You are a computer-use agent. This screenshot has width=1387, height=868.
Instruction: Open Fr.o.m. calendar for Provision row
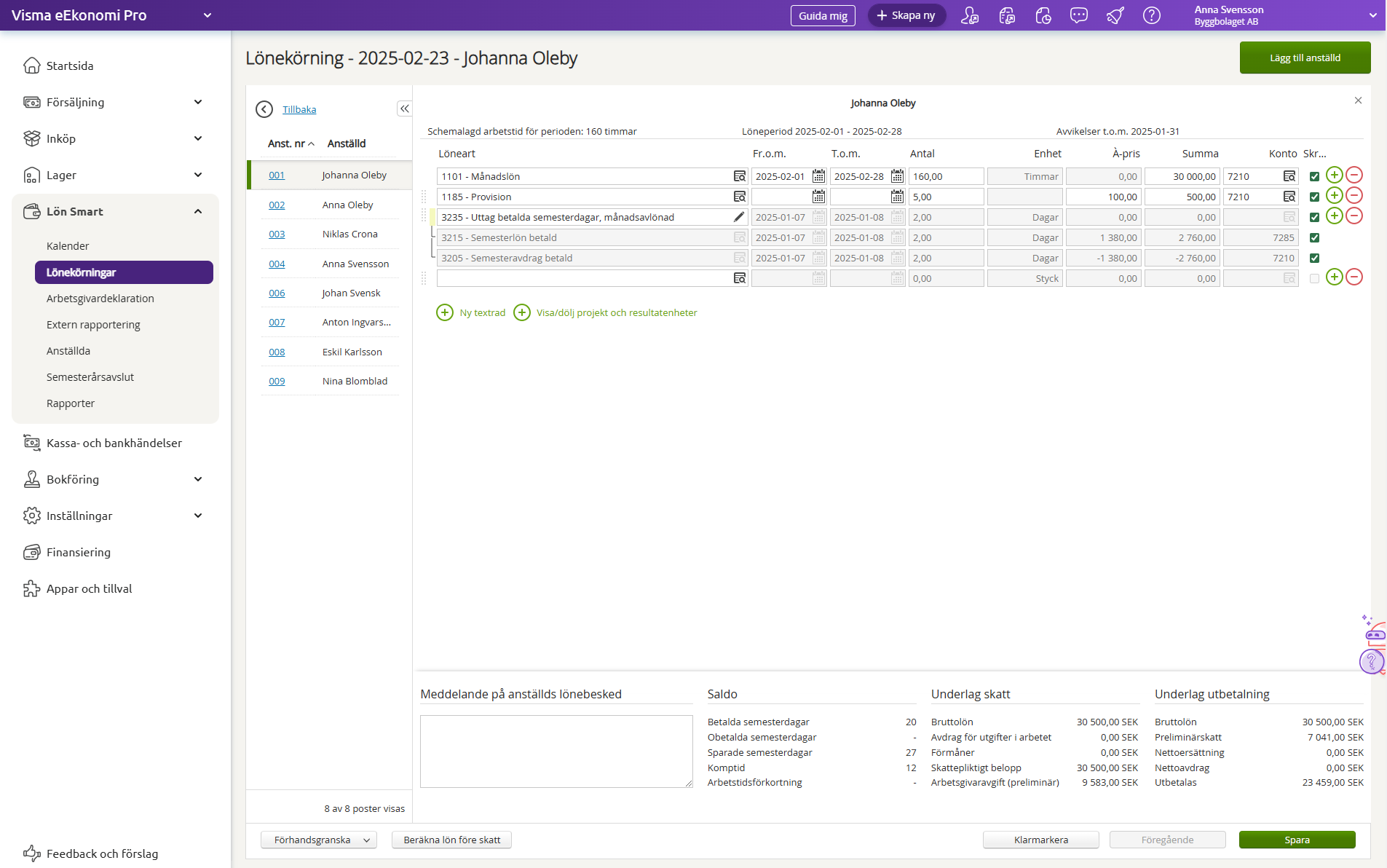[x=818, y=197]
